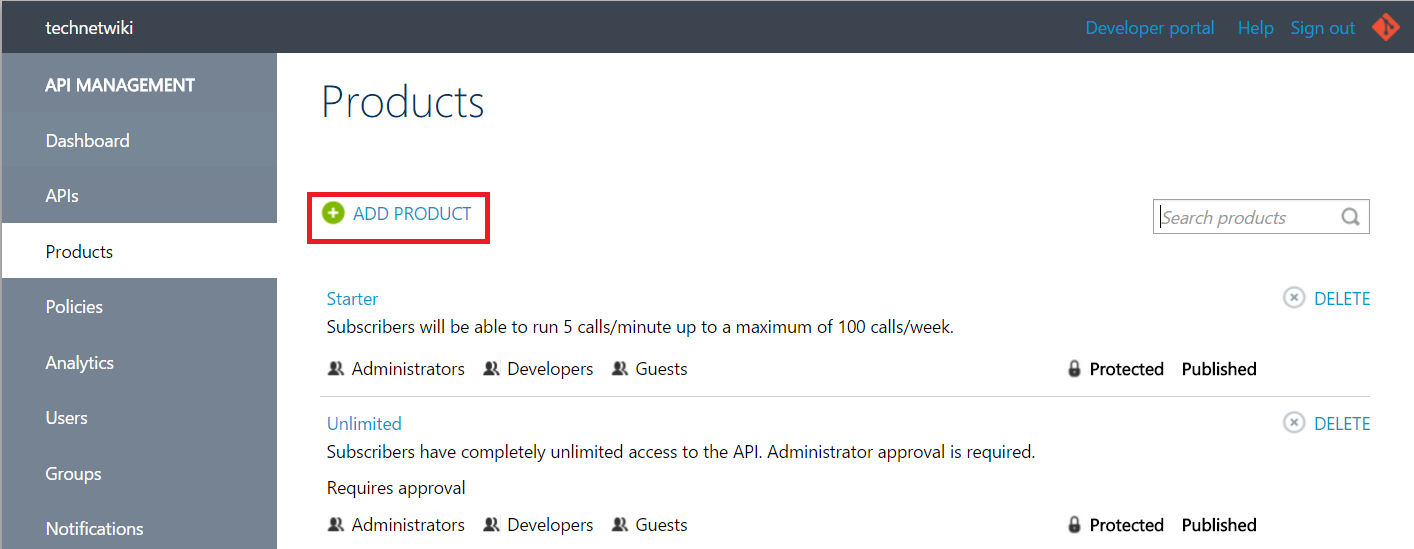Click the lock icon beside Unlimited's Protected
Screen dimensions: 1414x549
point(1075,525)
